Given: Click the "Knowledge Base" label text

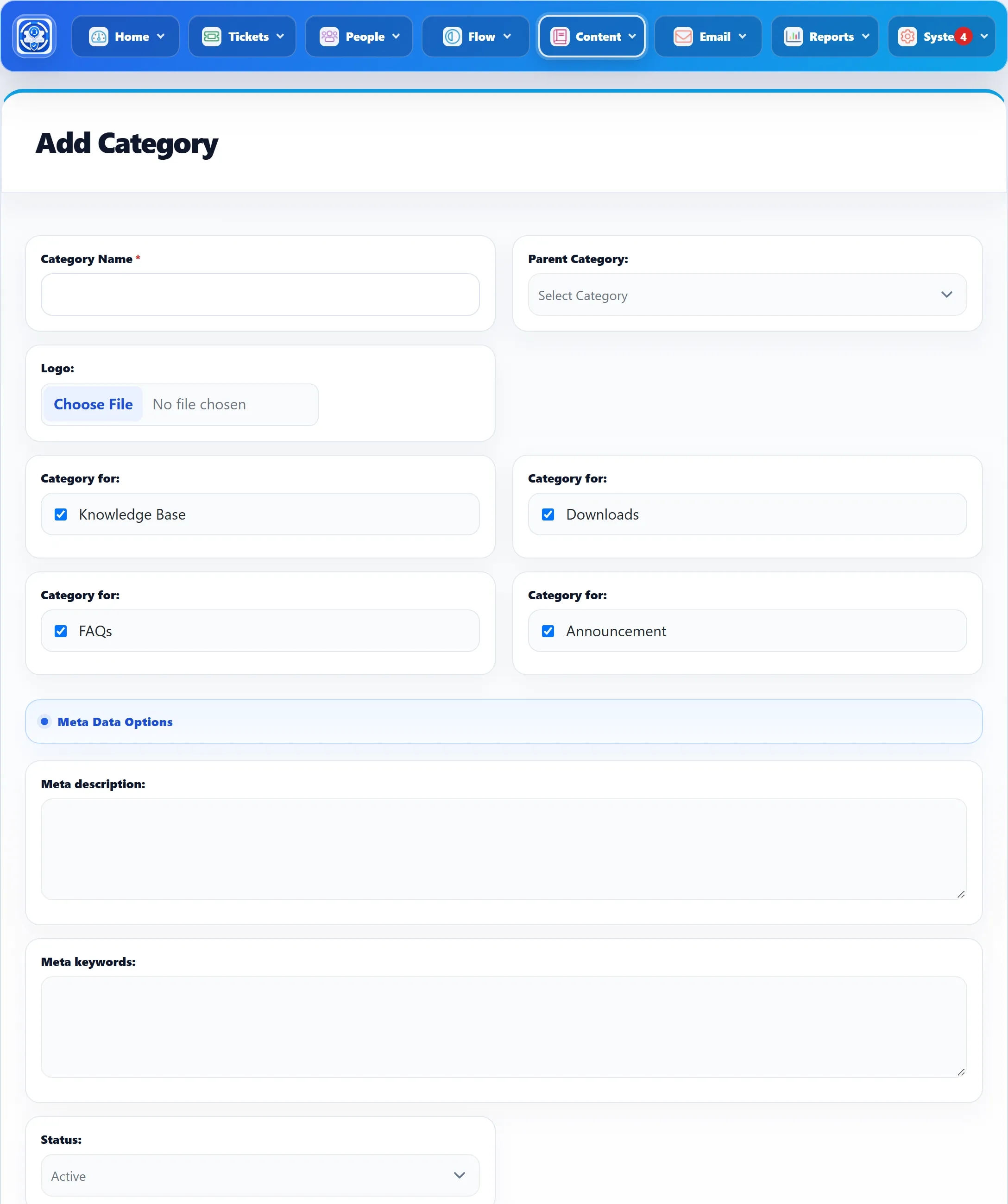Looking at the screenshot, I should pos(132,514).
